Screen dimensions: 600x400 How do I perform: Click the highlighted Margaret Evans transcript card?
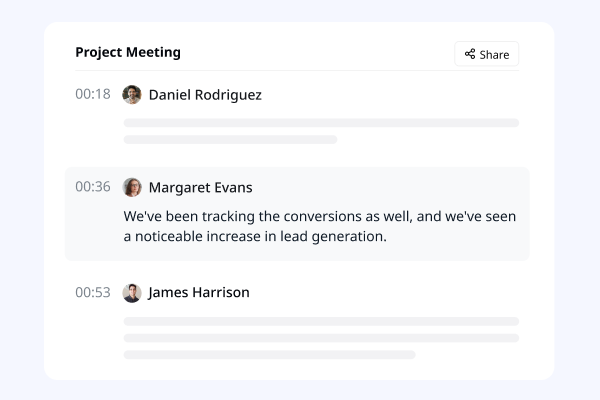point(297,214)
